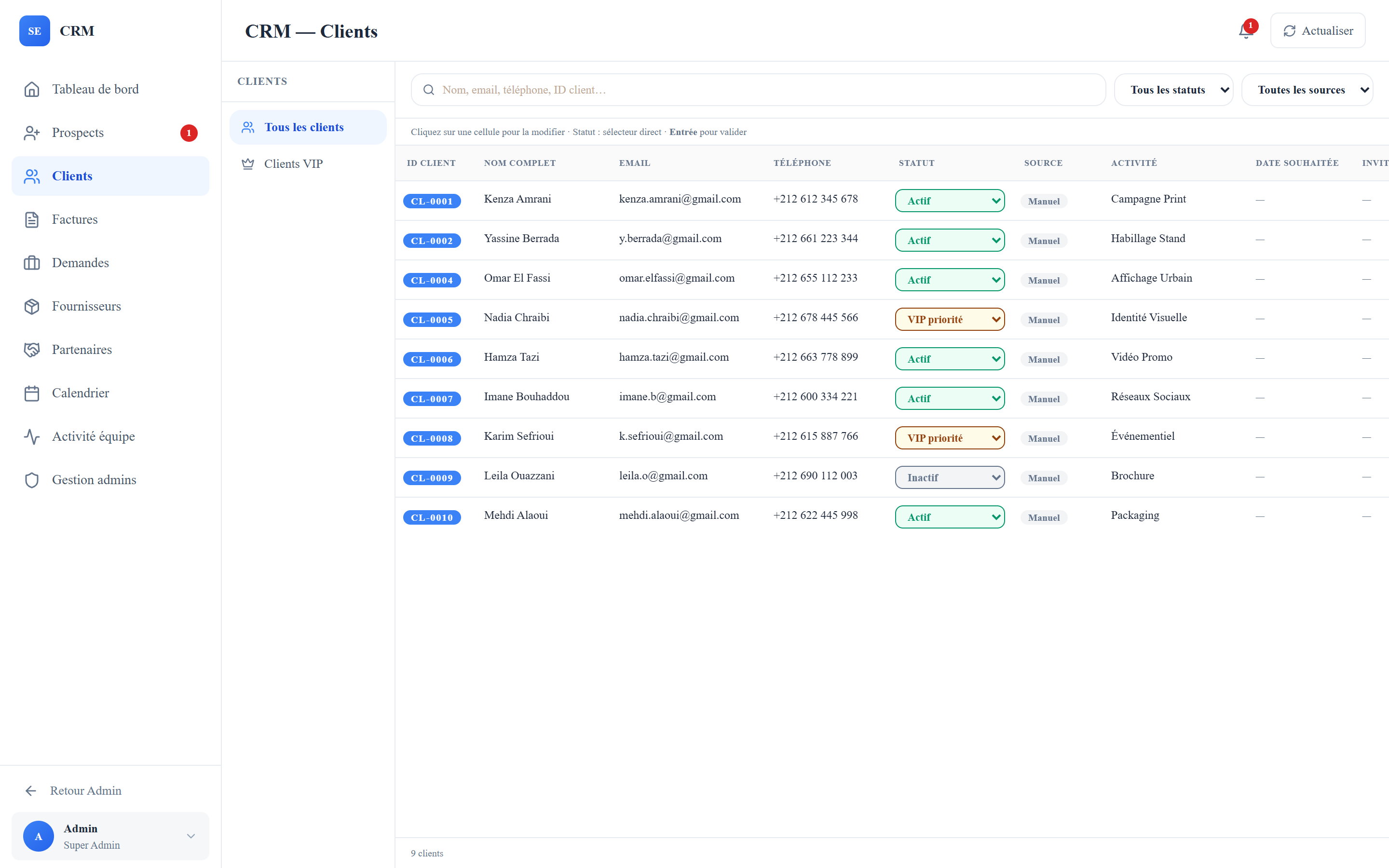Open status selector for Omar El Fassi
This screenshot has height=868, width=1389.
coord(950,280)
